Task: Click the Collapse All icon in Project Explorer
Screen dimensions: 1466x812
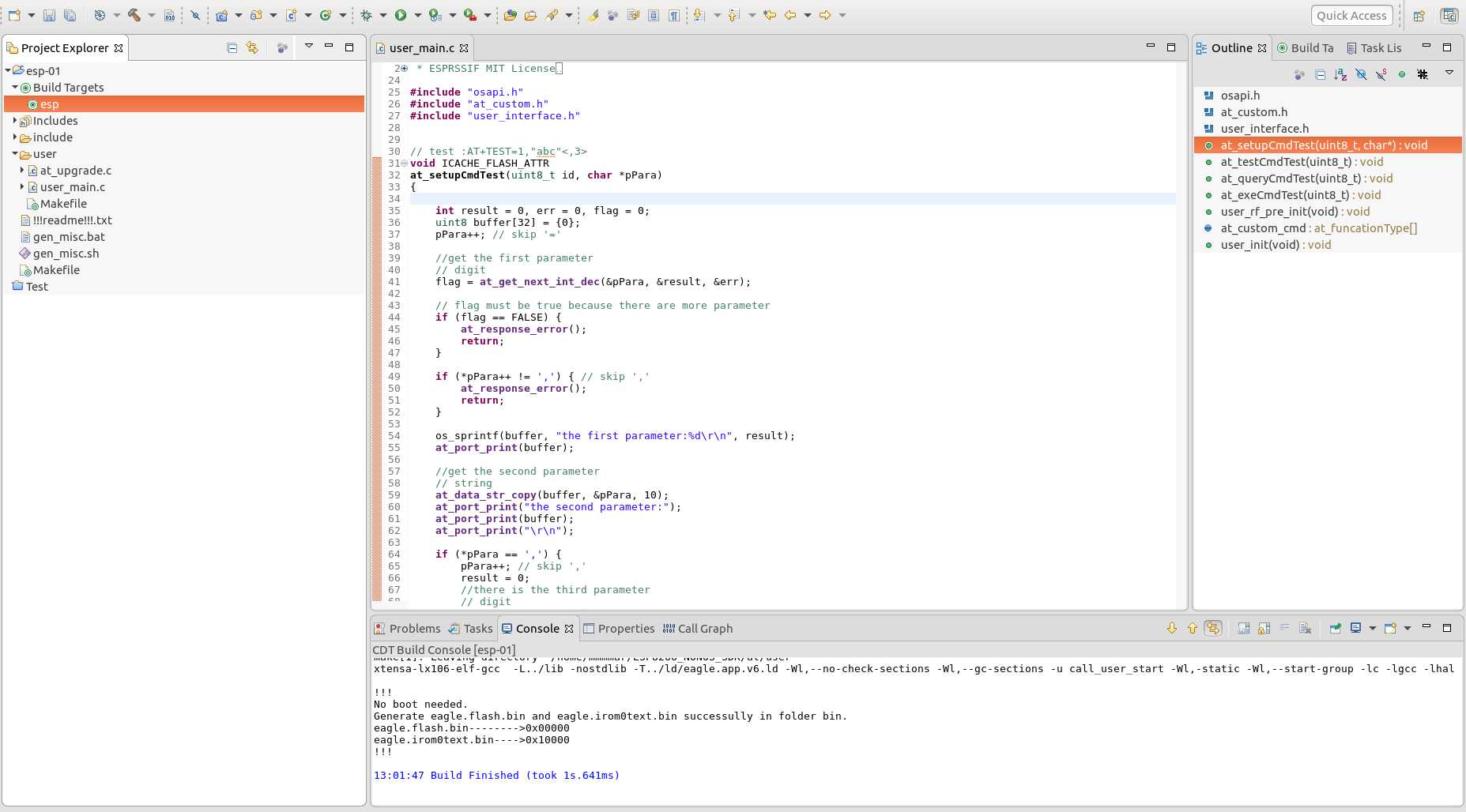Action: click(x=232, y=47)
